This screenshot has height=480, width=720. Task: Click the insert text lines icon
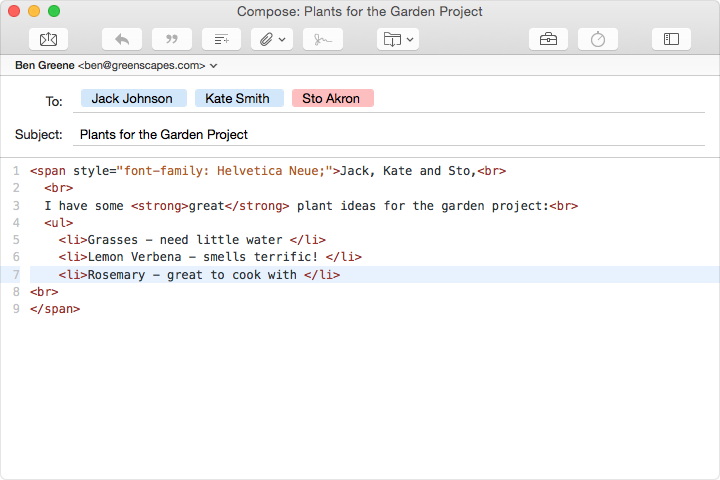(222, 39)
